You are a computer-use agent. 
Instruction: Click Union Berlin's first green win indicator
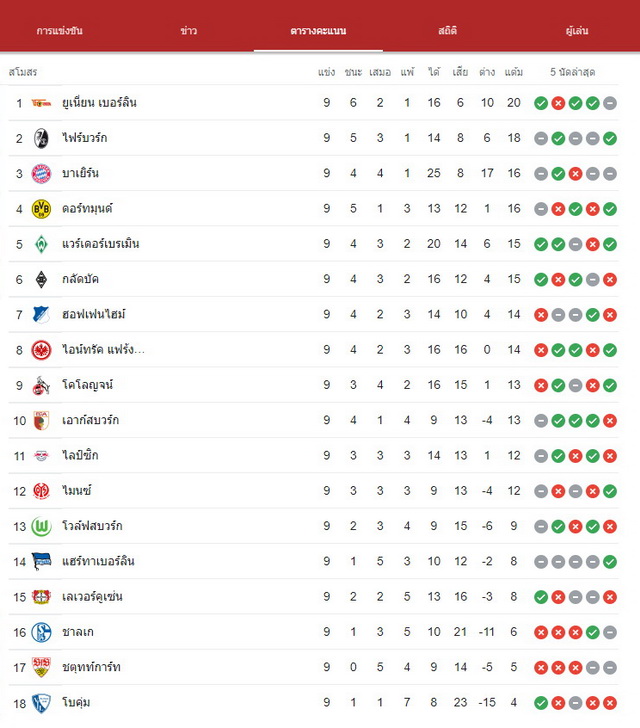(541, 103)
